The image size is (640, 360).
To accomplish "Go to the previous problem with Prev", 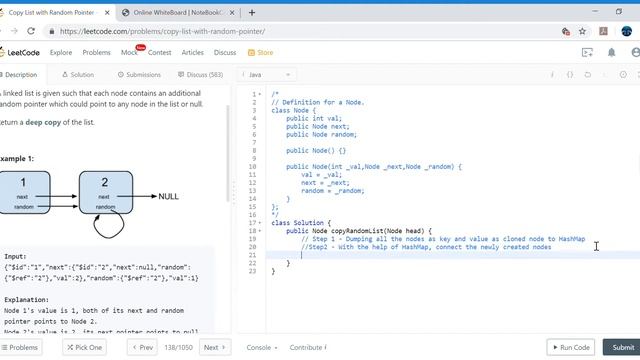I will point(142,347).
